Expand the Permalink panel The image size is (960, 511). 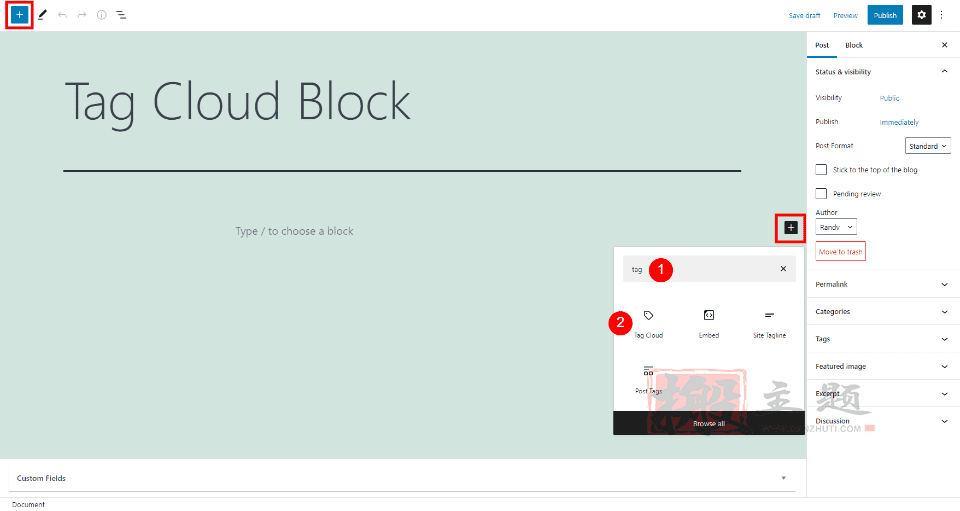click(x=884, y=284)
